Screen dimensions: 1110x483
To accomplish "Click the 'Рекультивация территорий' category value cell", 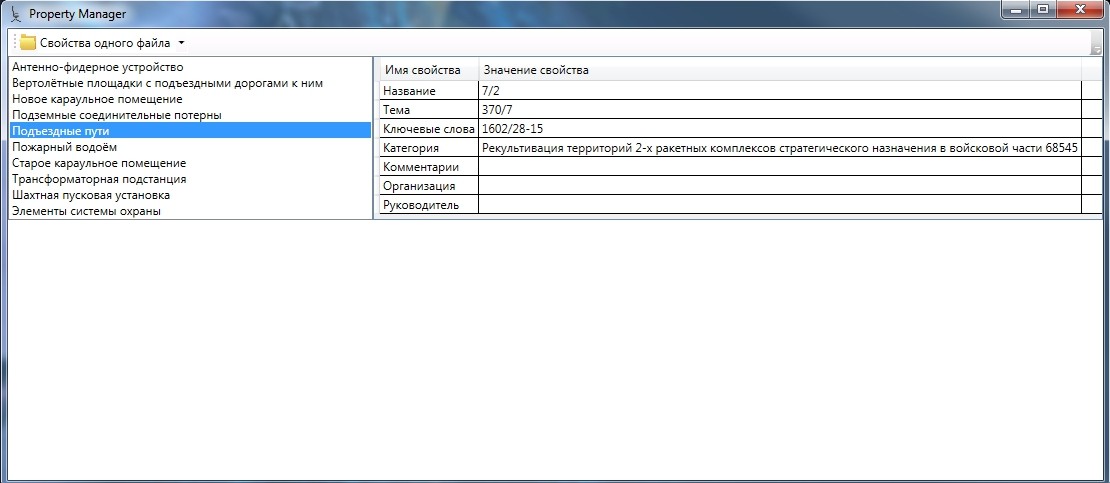I will pos(780,148).
